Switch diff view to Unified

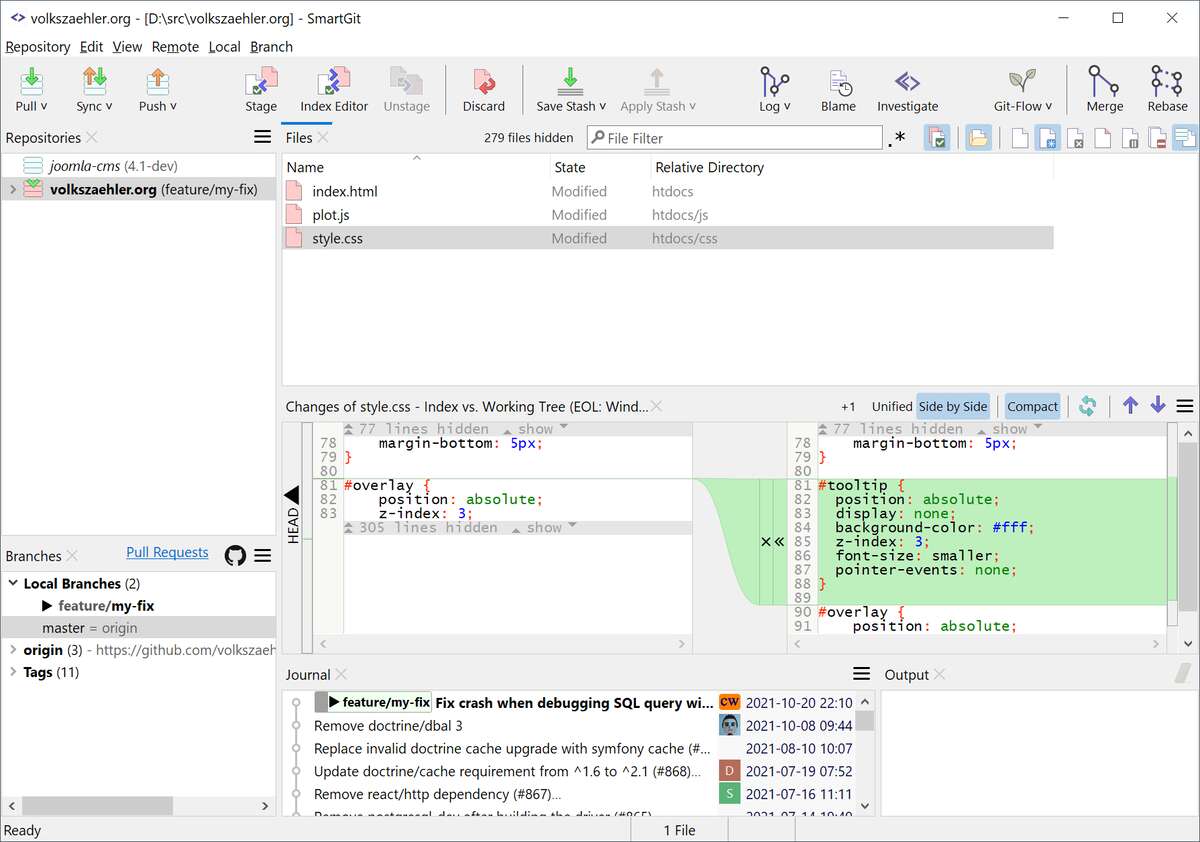(891, 406)
